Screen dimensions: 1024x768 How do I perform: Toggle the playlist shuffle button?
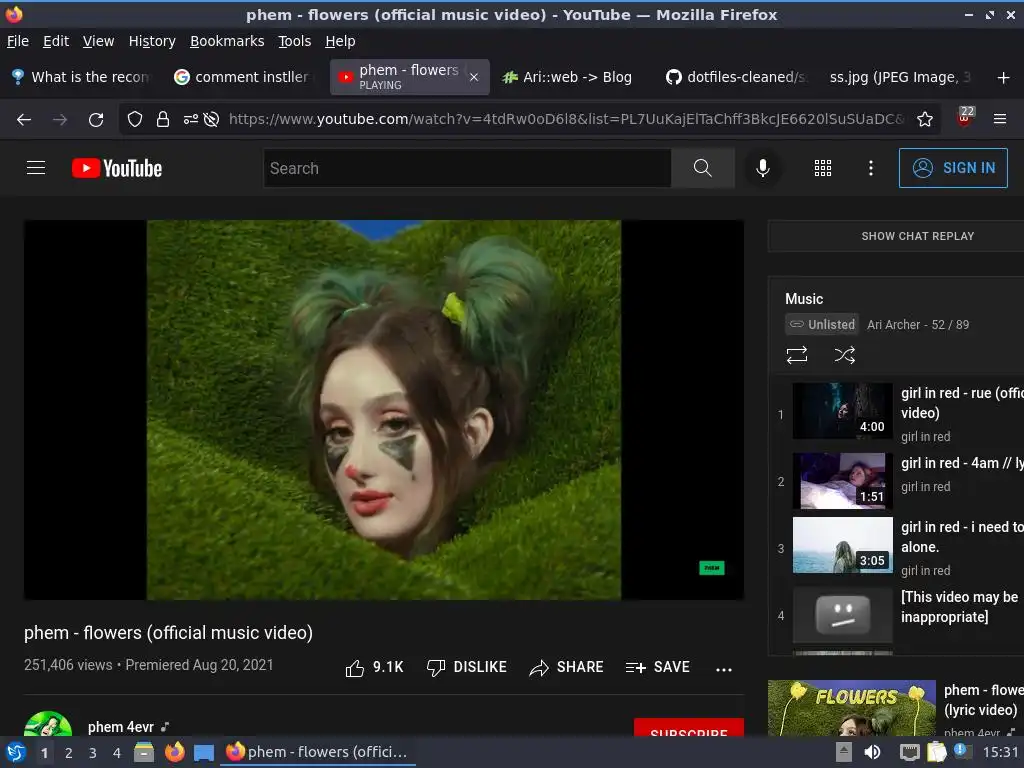844,355
